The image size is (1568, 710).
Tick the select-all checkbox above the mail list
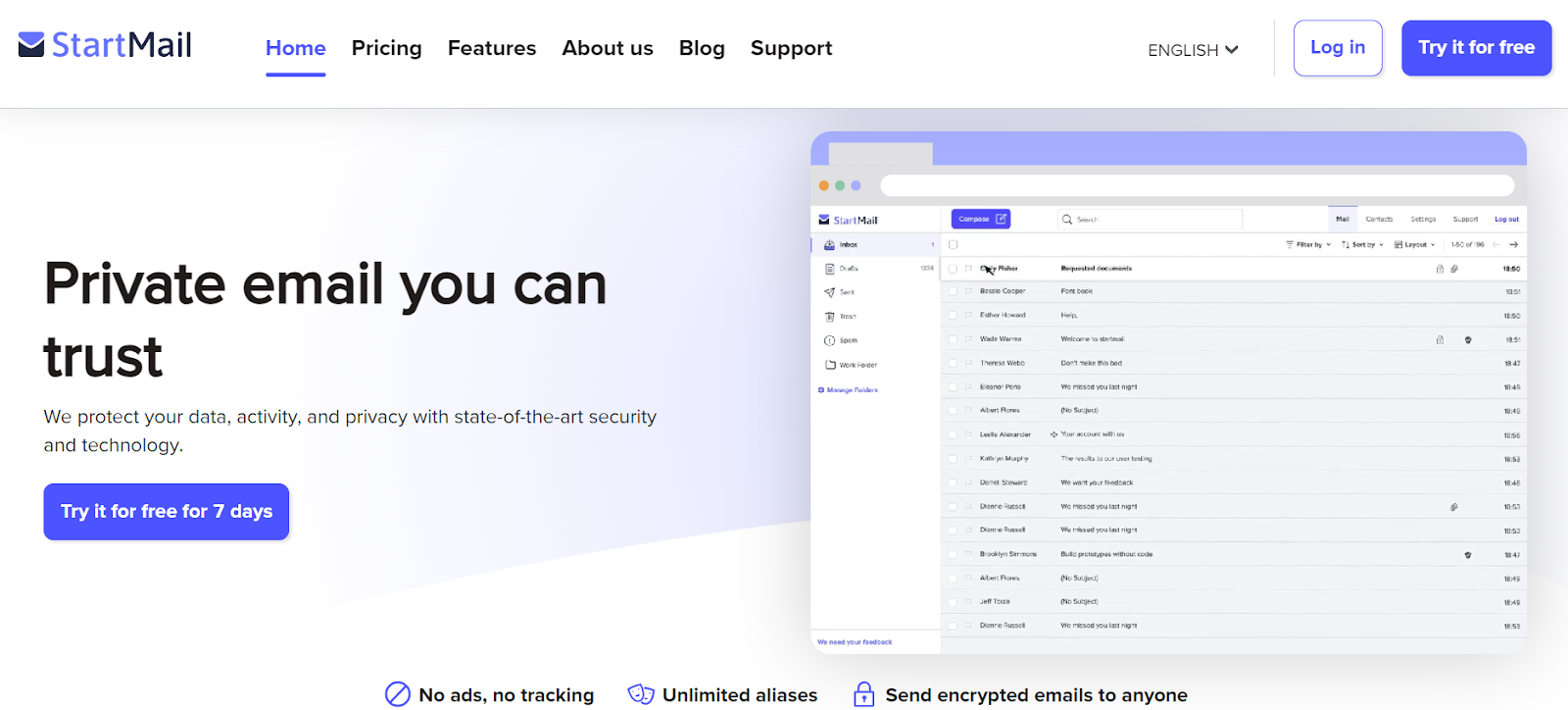point(954,245)
